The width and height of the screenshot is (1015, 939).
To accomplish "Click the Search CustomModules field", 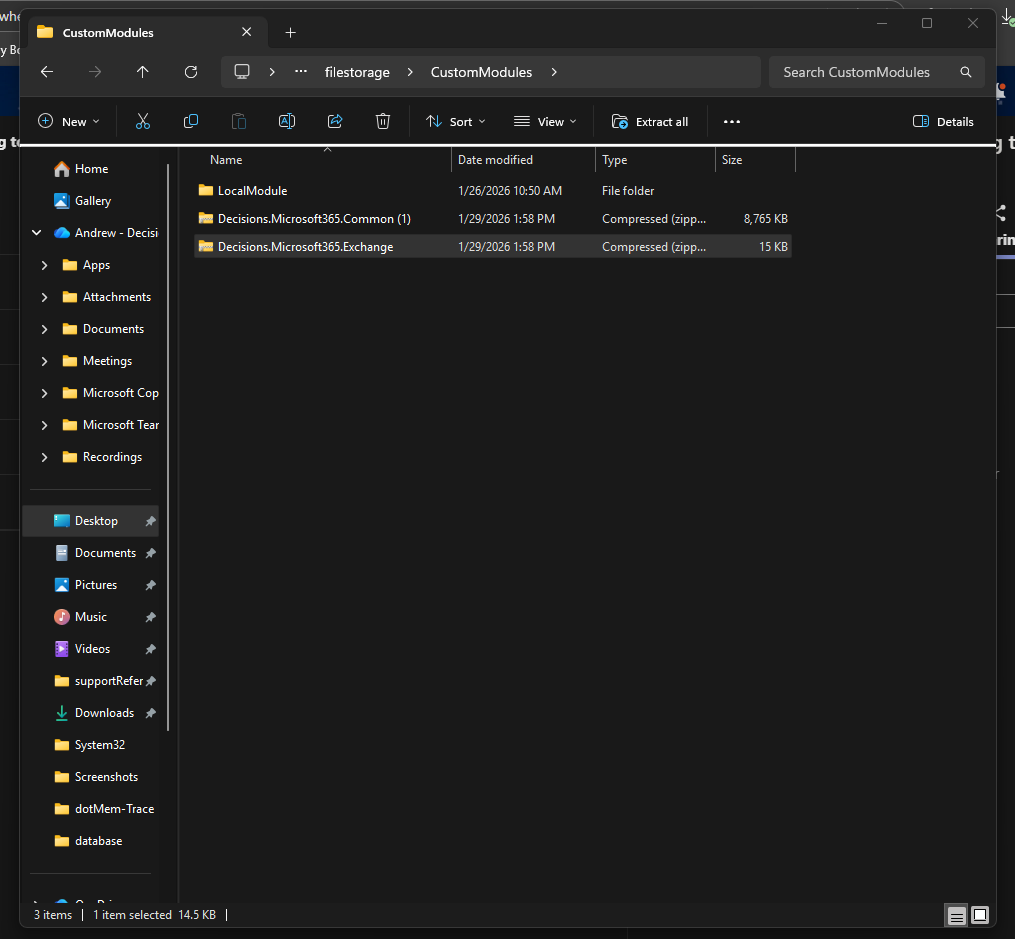I will coord(865,72).
